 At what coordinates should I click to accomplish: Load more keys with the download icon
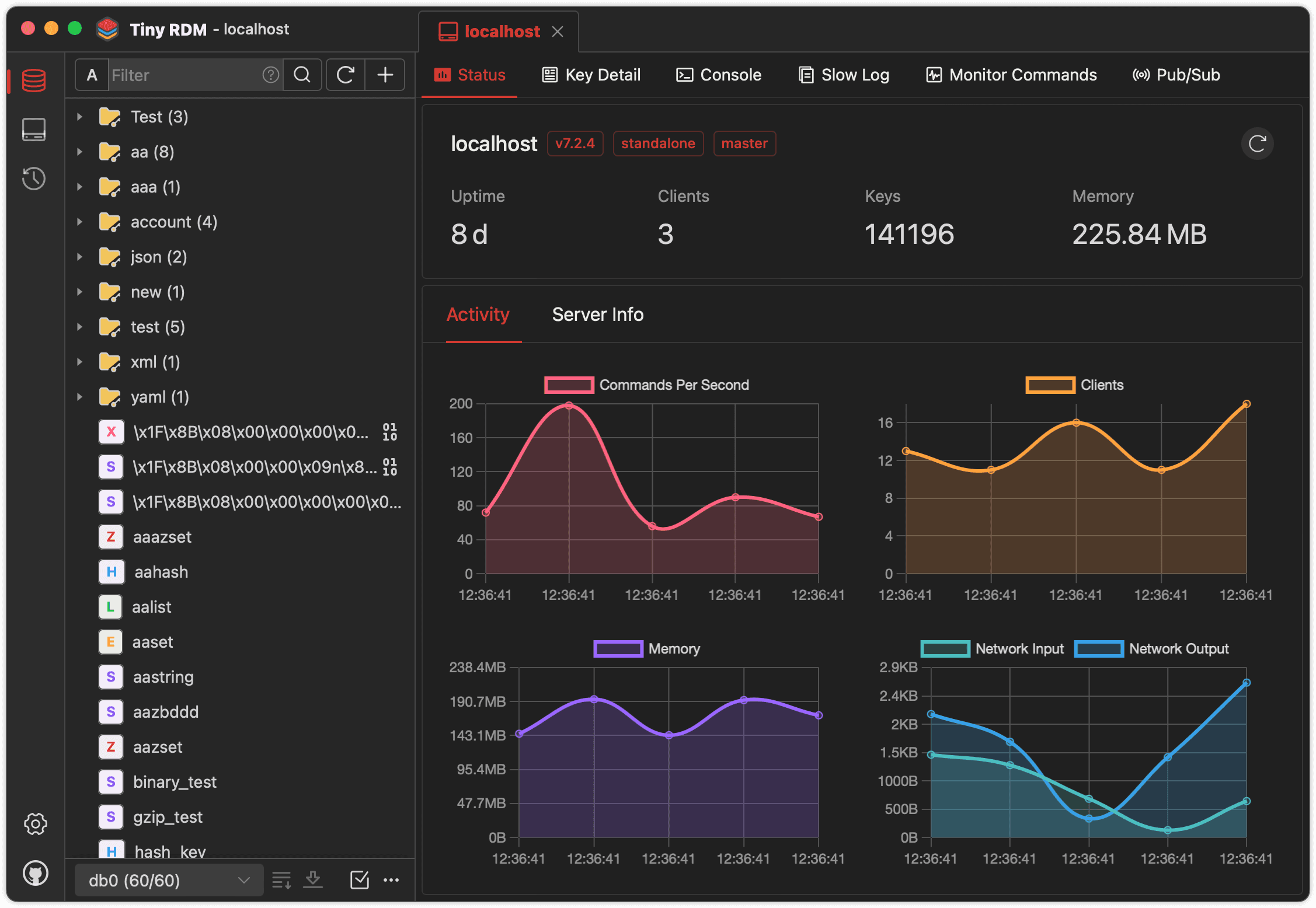[x=313, y=880]
